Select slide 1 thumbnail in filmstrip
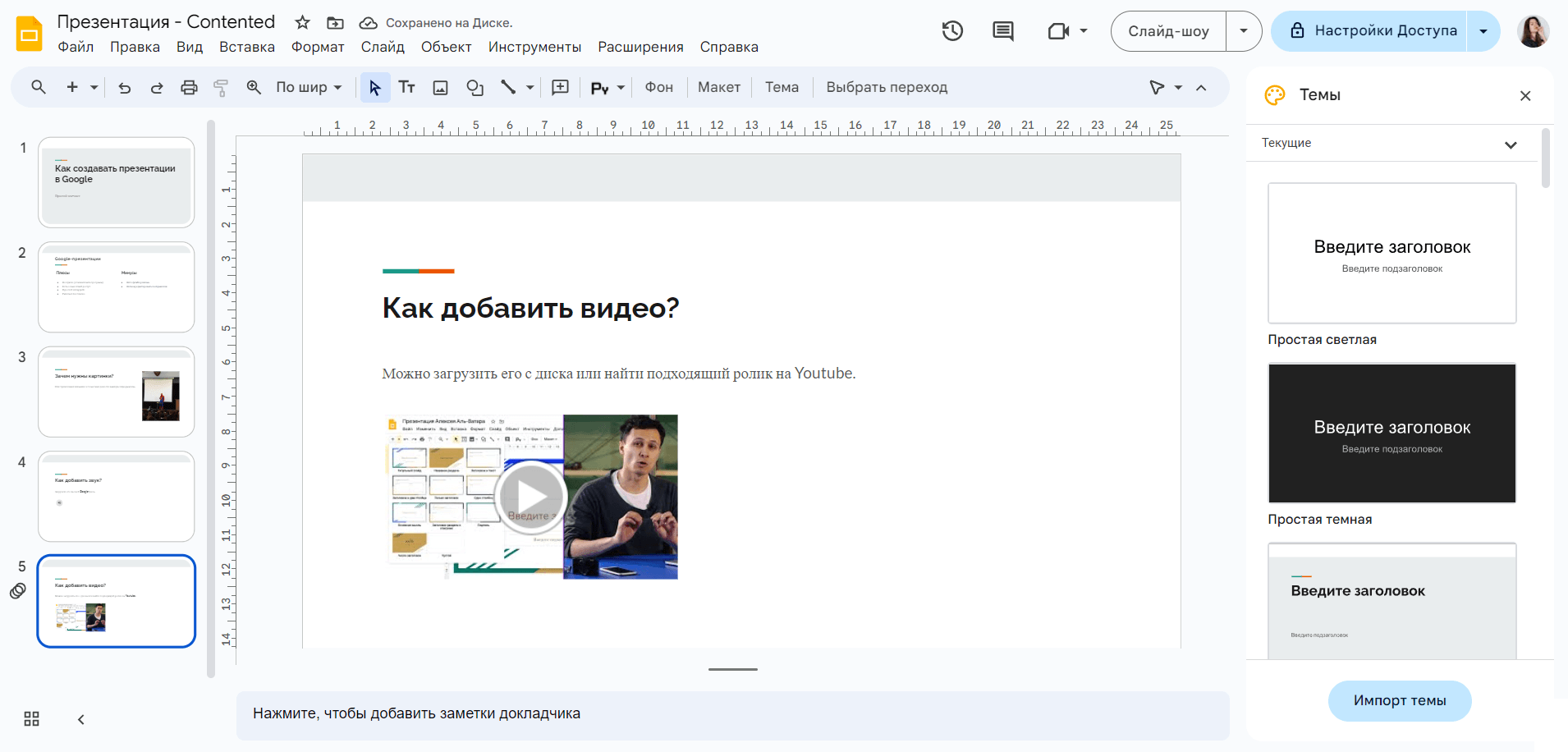This screenshot has width=1568, height=752. tap(117, 182)
